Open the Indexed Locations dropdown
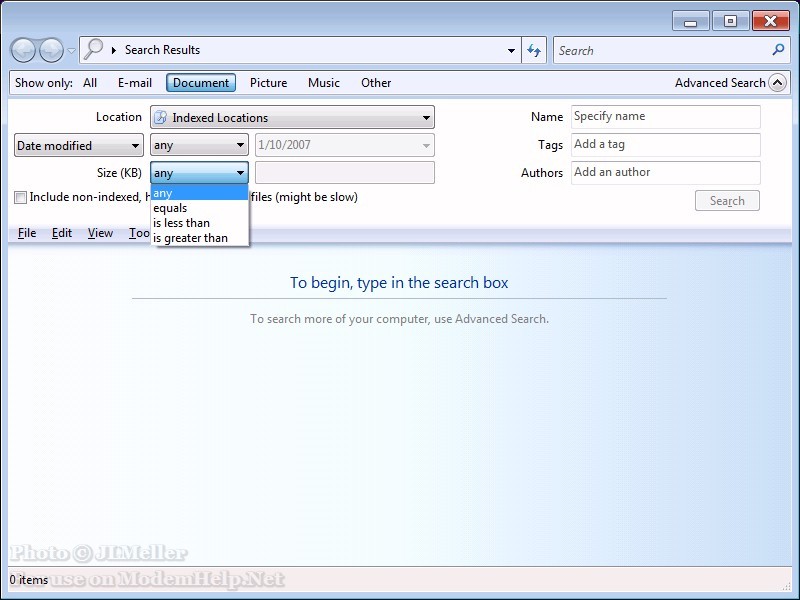Viewport: 800px width, 600px height. coord(292,117)
